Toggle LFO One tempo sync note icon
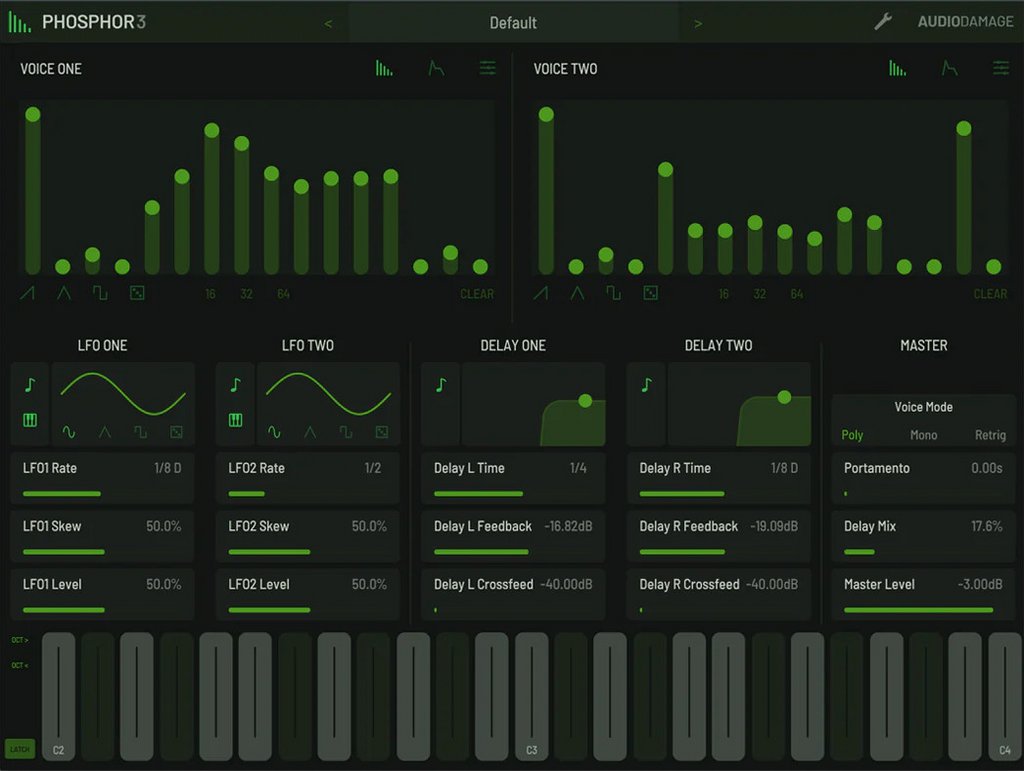1024x771 pixels. pyautogui.click(x=30, y=385)
